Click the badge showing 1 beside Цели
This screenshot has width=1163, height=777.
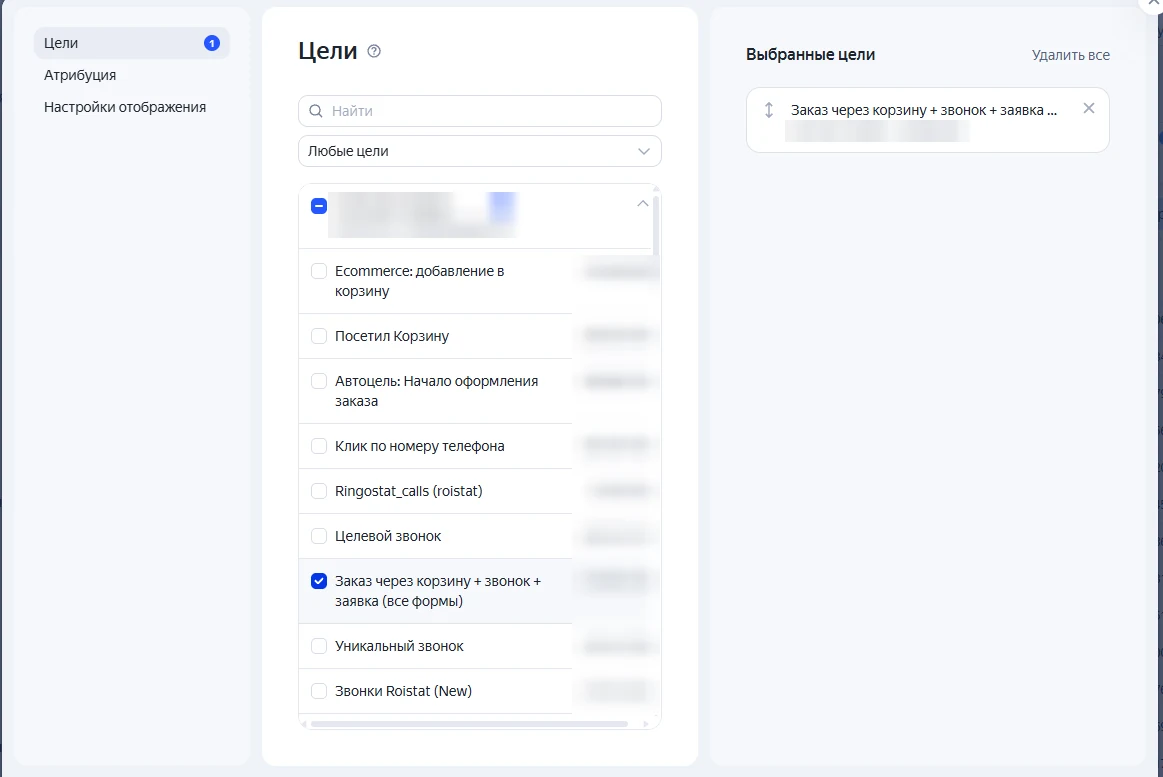(212, 43)
